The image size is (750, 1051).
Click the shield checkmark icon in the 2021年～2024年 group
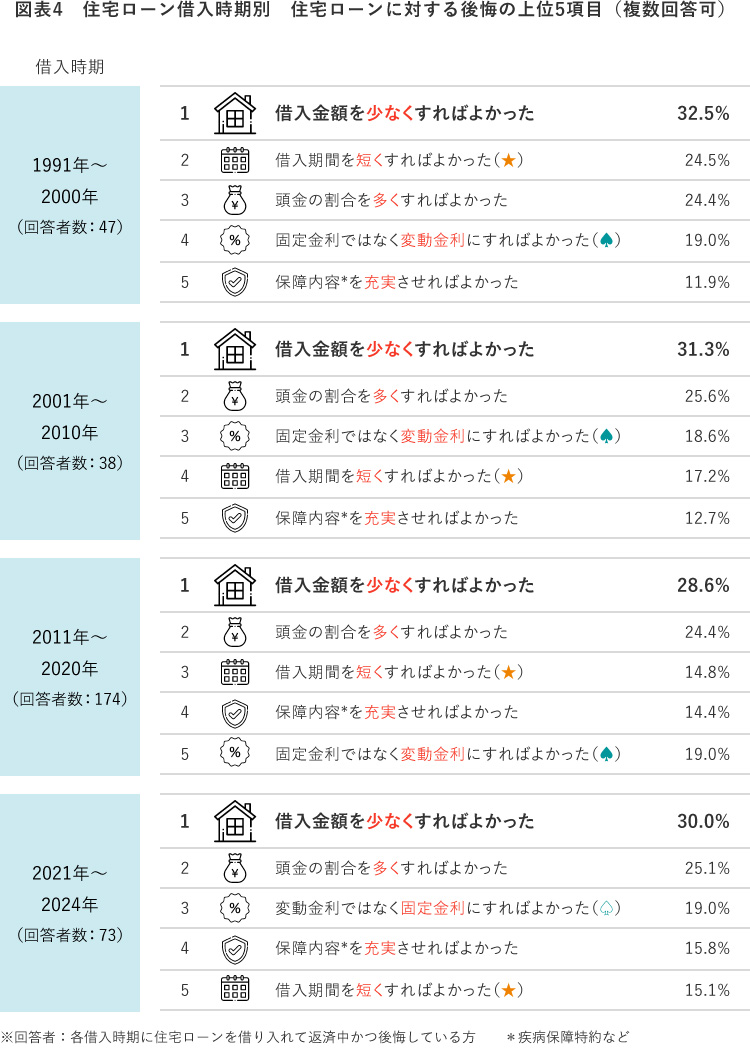pos(234,948)
